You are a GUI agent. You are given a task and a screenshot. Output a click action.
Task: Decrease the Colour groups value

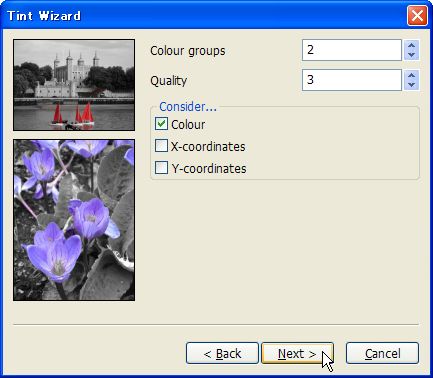[x=411, y=55]
